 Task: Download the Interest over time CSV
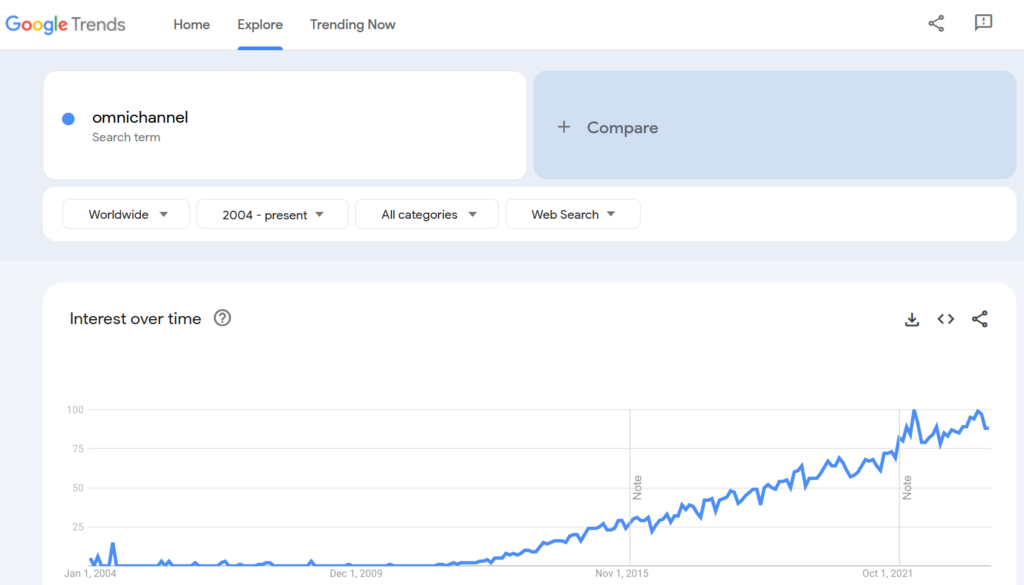tap(912, 319)
